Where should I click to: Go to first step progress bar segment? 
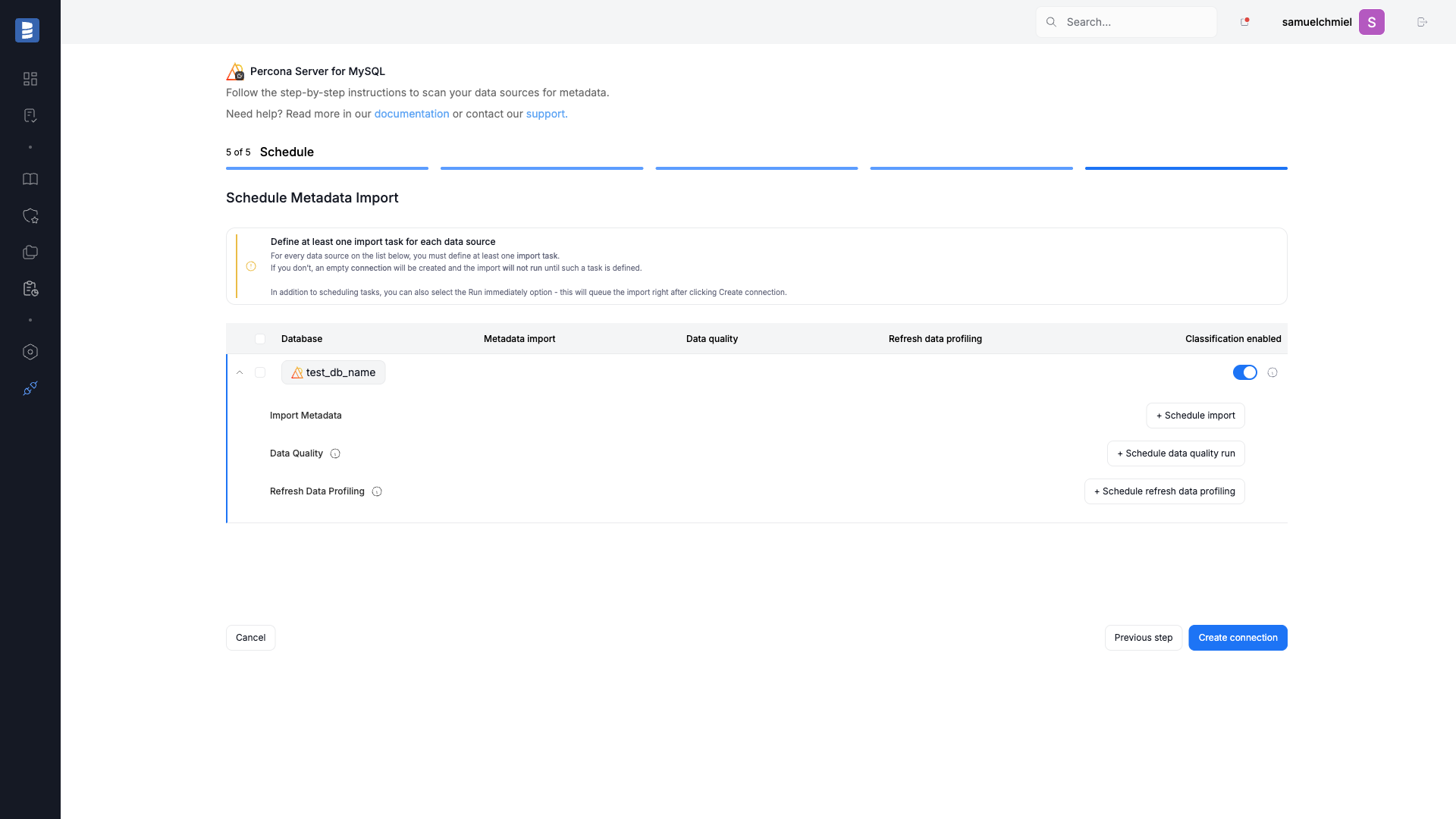(327, 168)
